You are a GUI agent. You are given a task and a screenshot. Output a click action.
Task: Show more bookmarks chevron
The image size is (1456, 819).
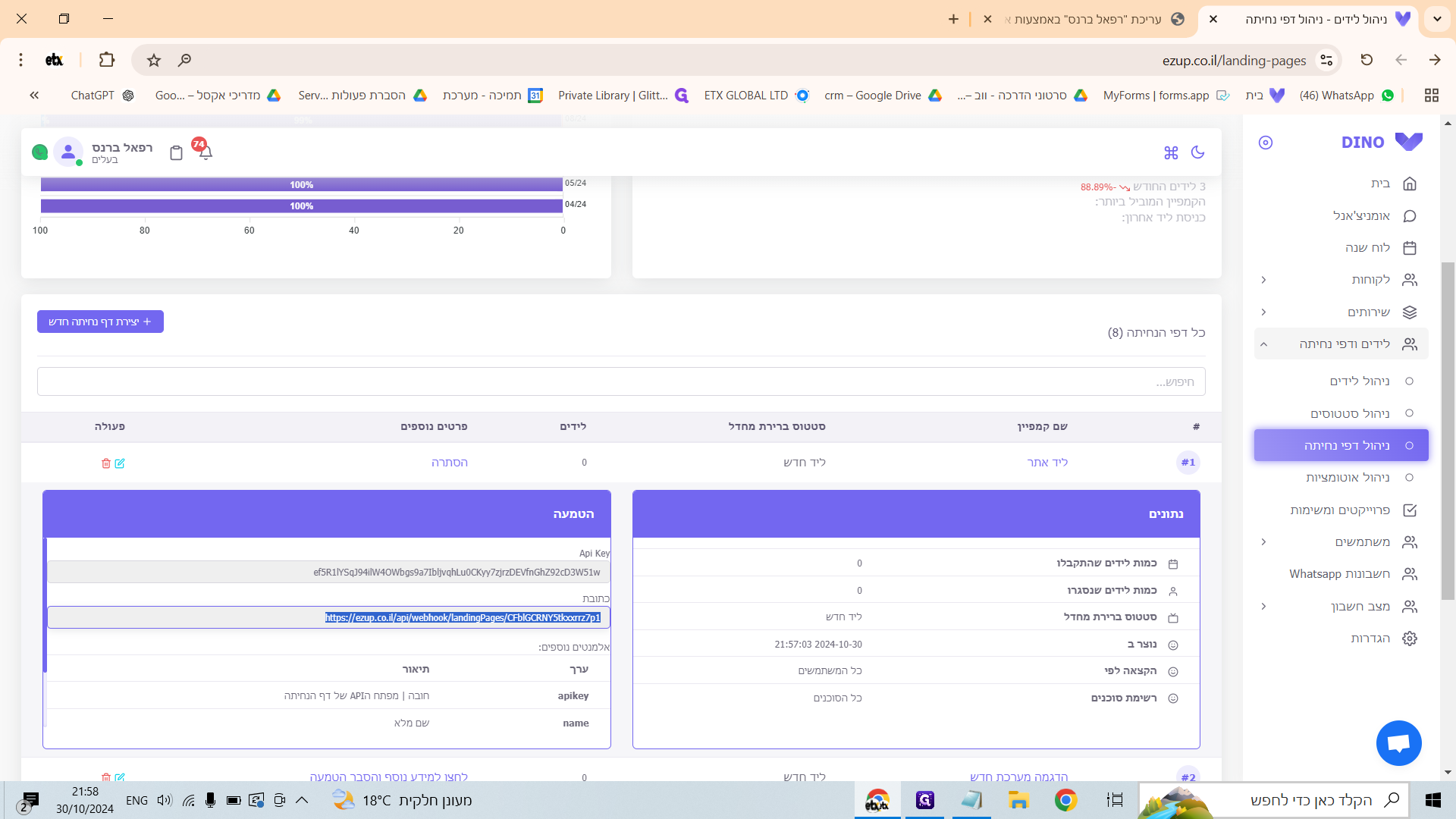coord(34,95)
